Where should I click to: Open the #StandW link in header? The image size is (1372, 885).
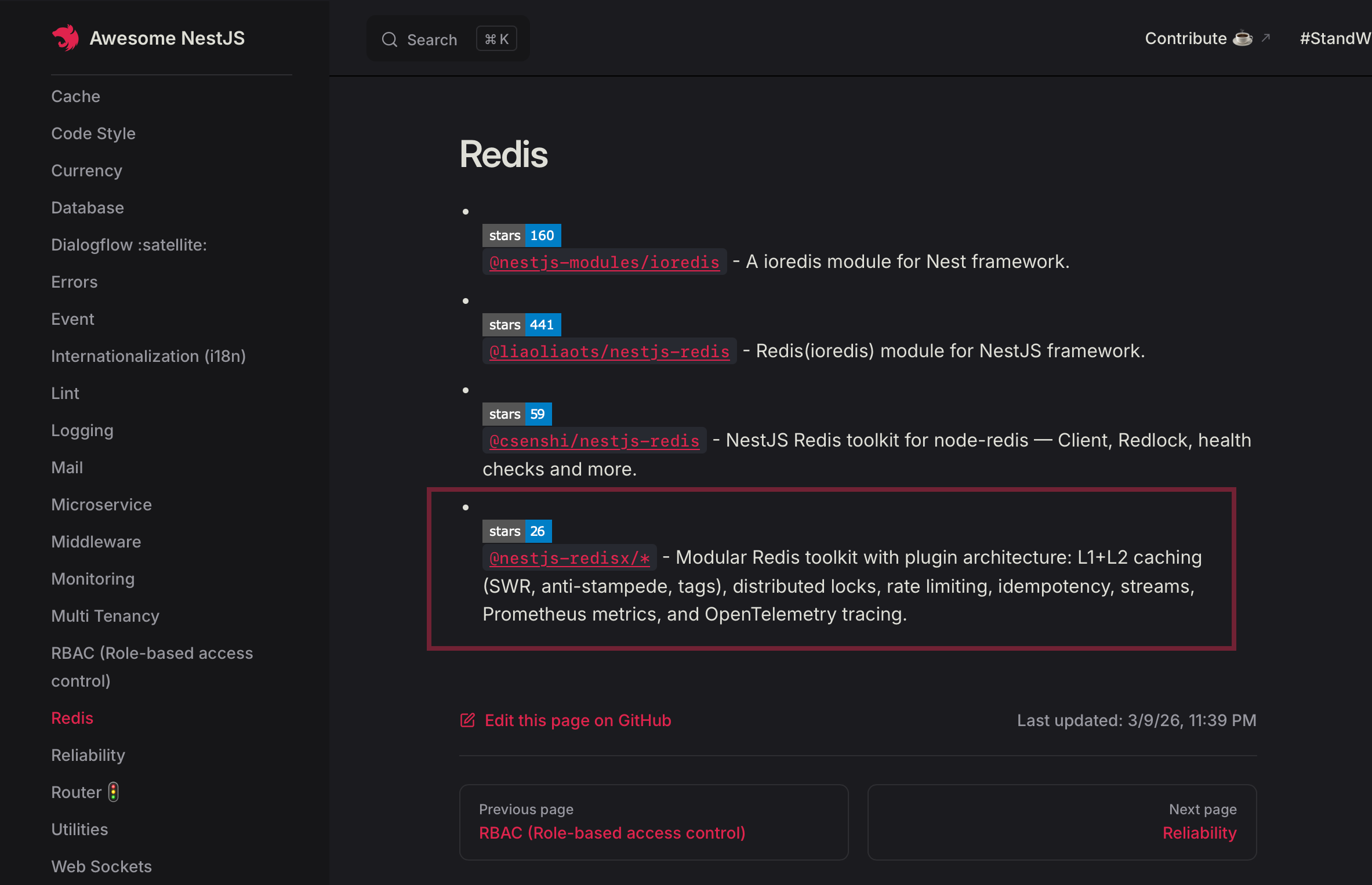point(1335,38)
